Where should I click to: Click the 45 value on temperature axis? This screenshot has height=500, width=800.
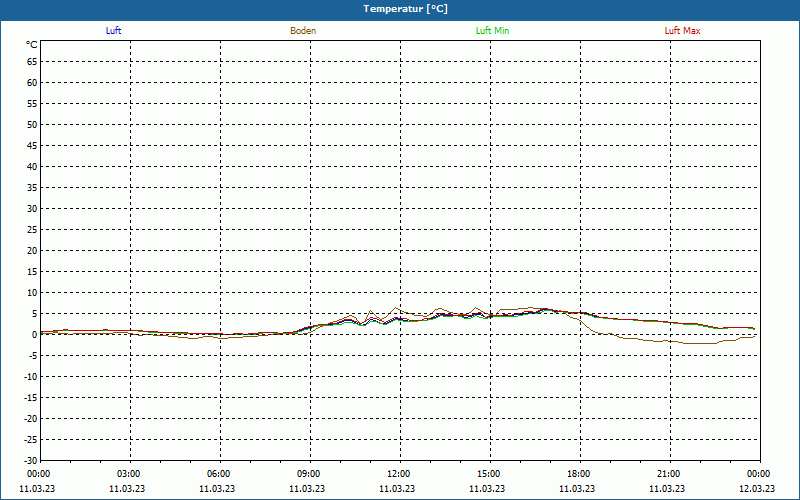[x=32, y=146]
